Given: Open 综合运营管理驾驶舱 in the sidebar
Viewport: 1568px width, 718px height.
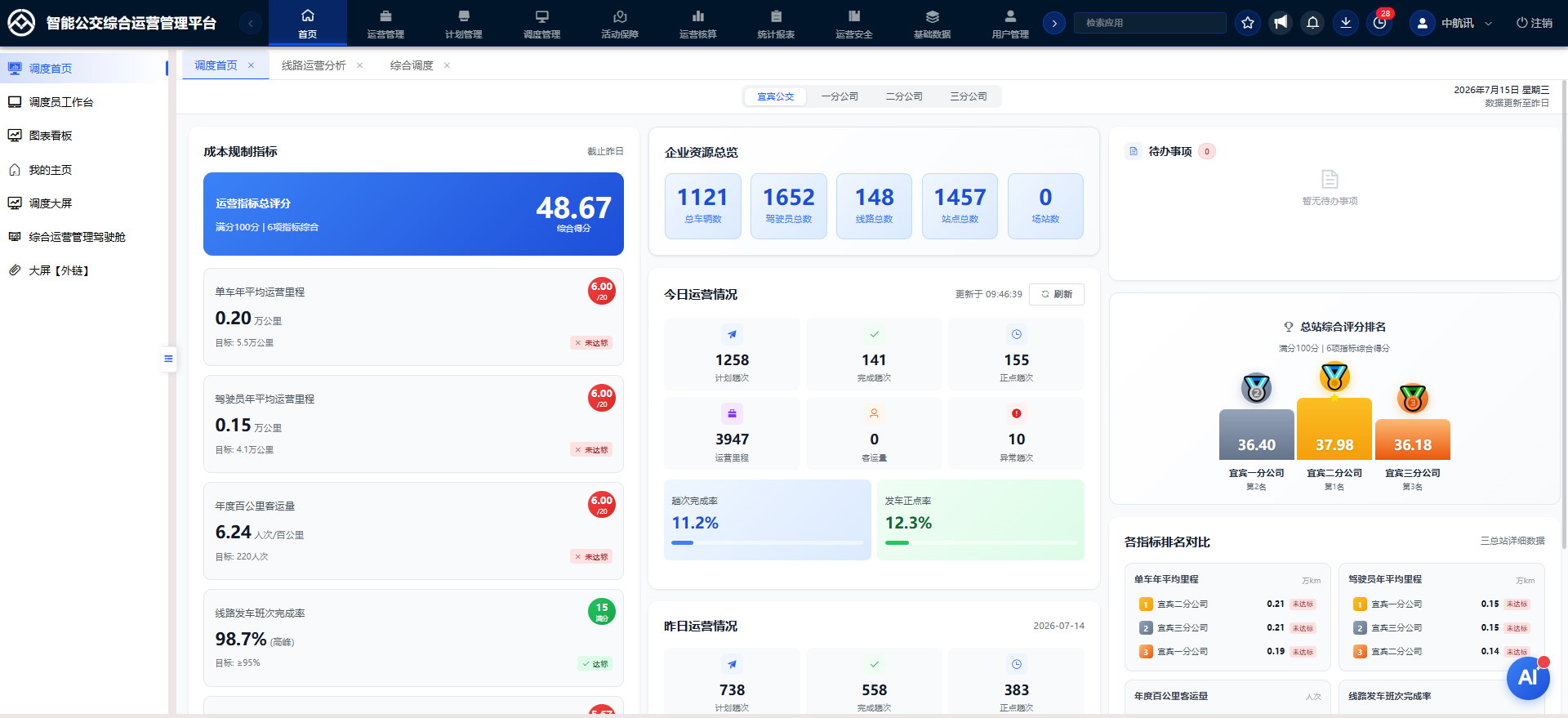Looking at the screenshot, I should [x=84, y=237].
